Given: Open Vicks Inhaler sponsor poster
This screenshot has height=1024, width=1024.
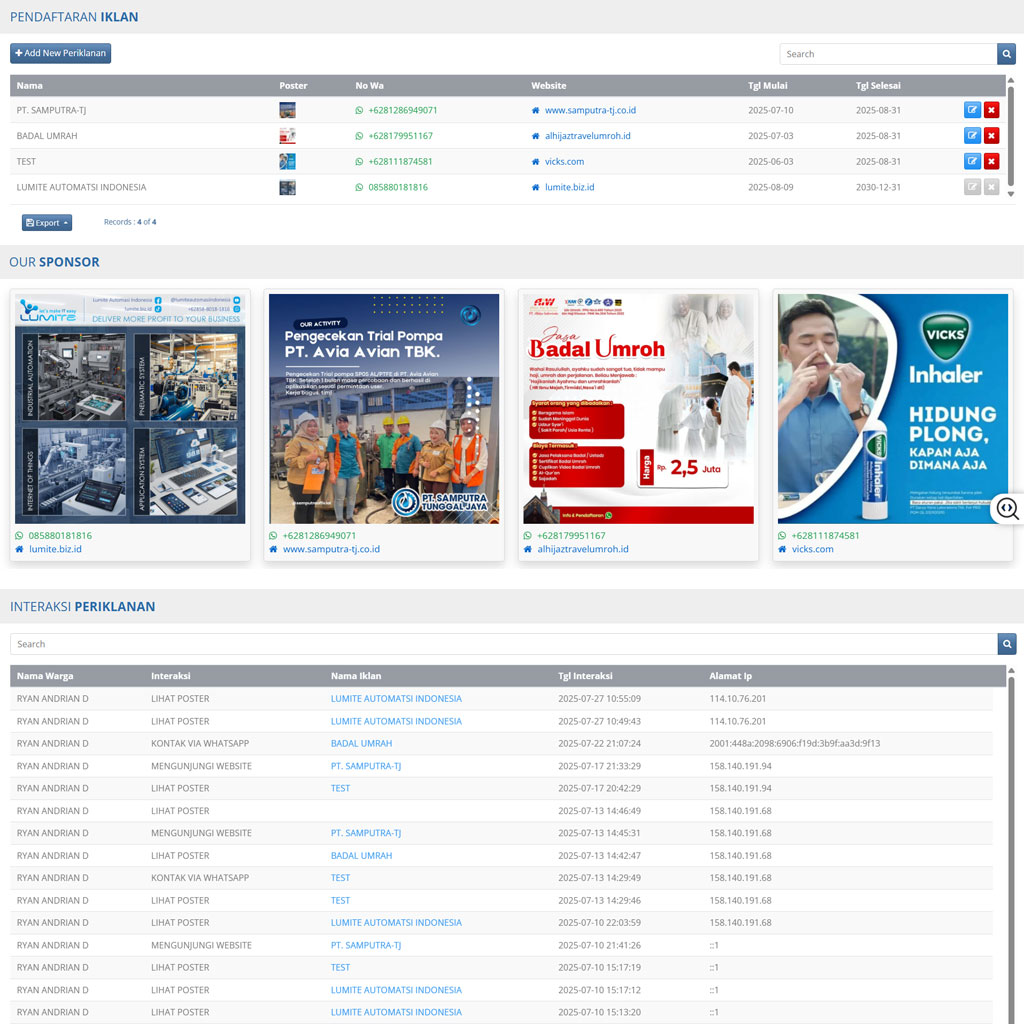Looking at the screenshot, I should click(893, 409).
